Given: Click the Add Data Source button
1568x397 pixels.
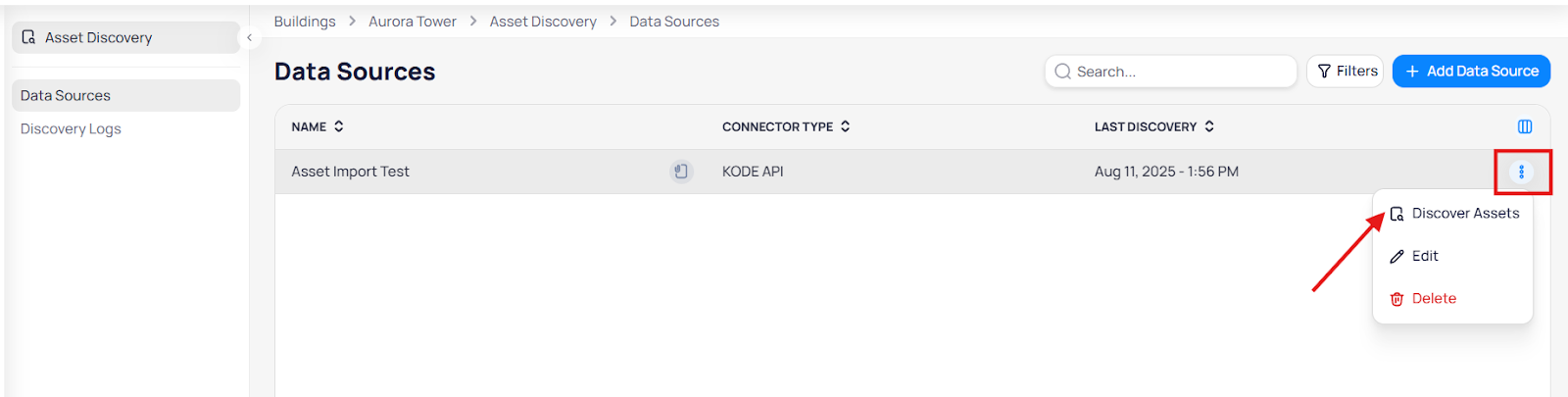Looking at the screenshot, I should click(1471, 72).
